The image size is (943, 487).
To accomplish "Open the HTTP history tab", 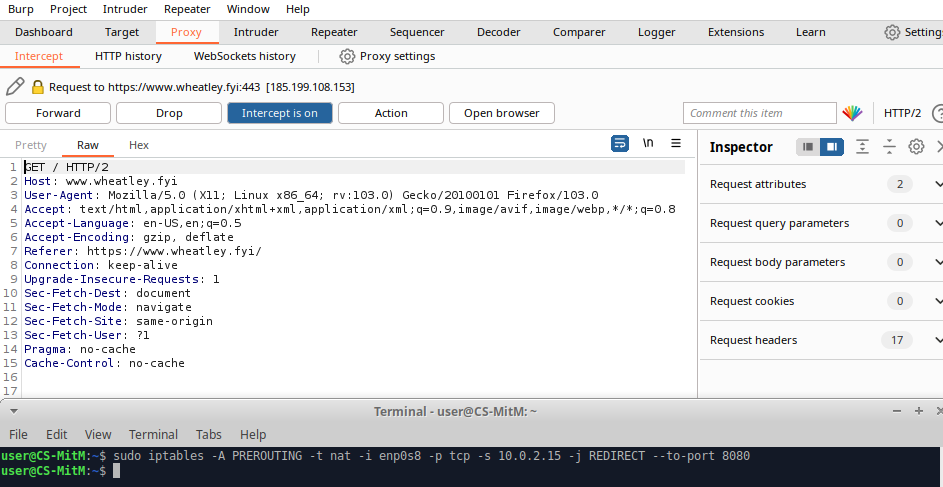I will coord(128,57).
